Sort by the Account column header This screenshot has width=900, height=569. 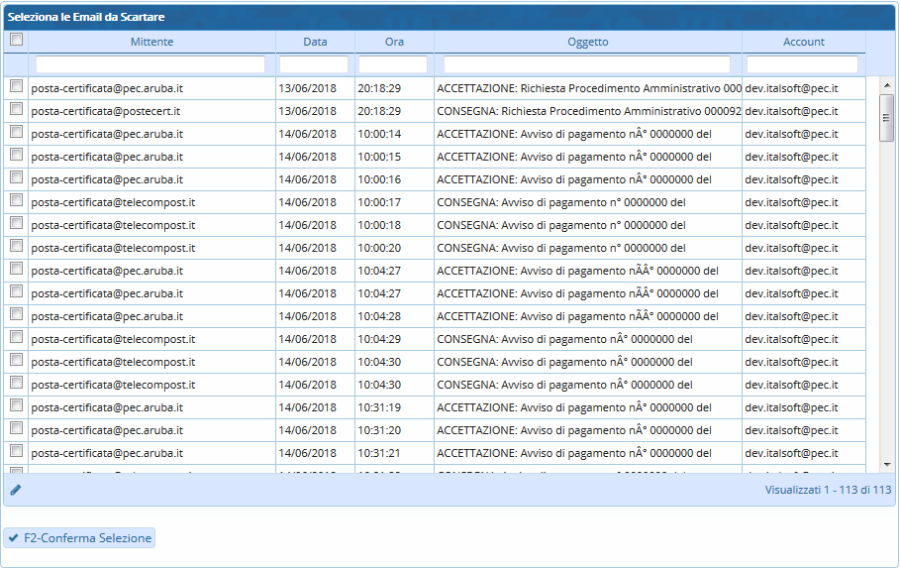click(803, 42)
